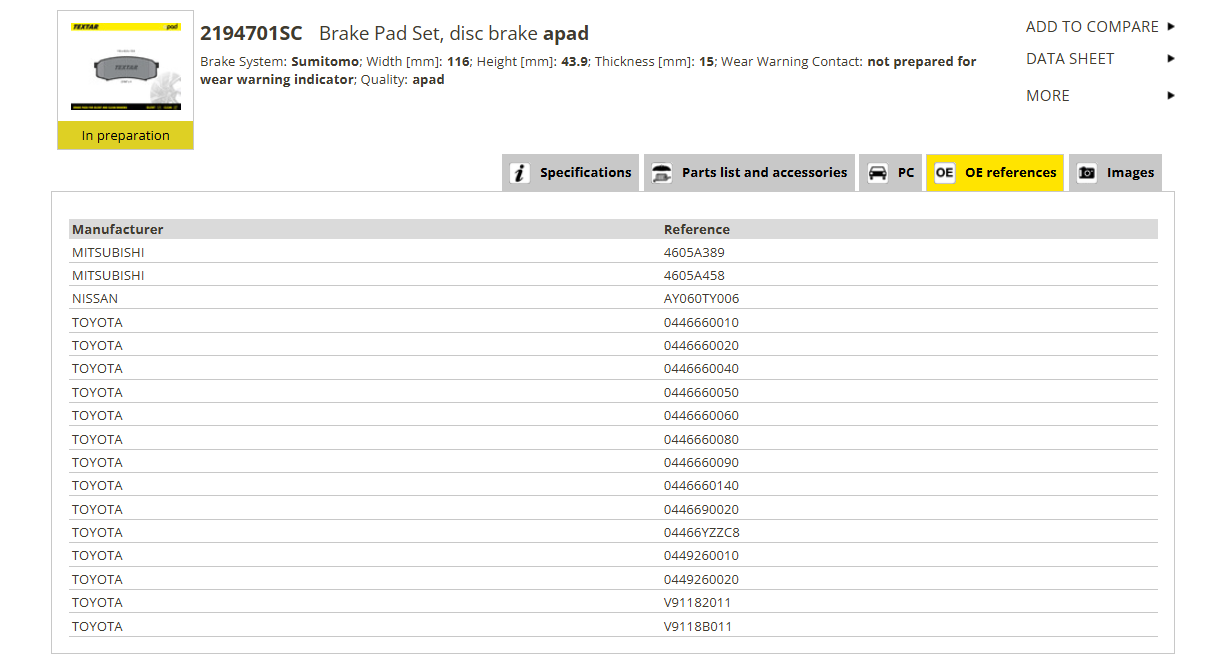This screenshot has height=663, width=1217.
Task: Click the Manufacturer column header
Action: click(x=117, y=229)
